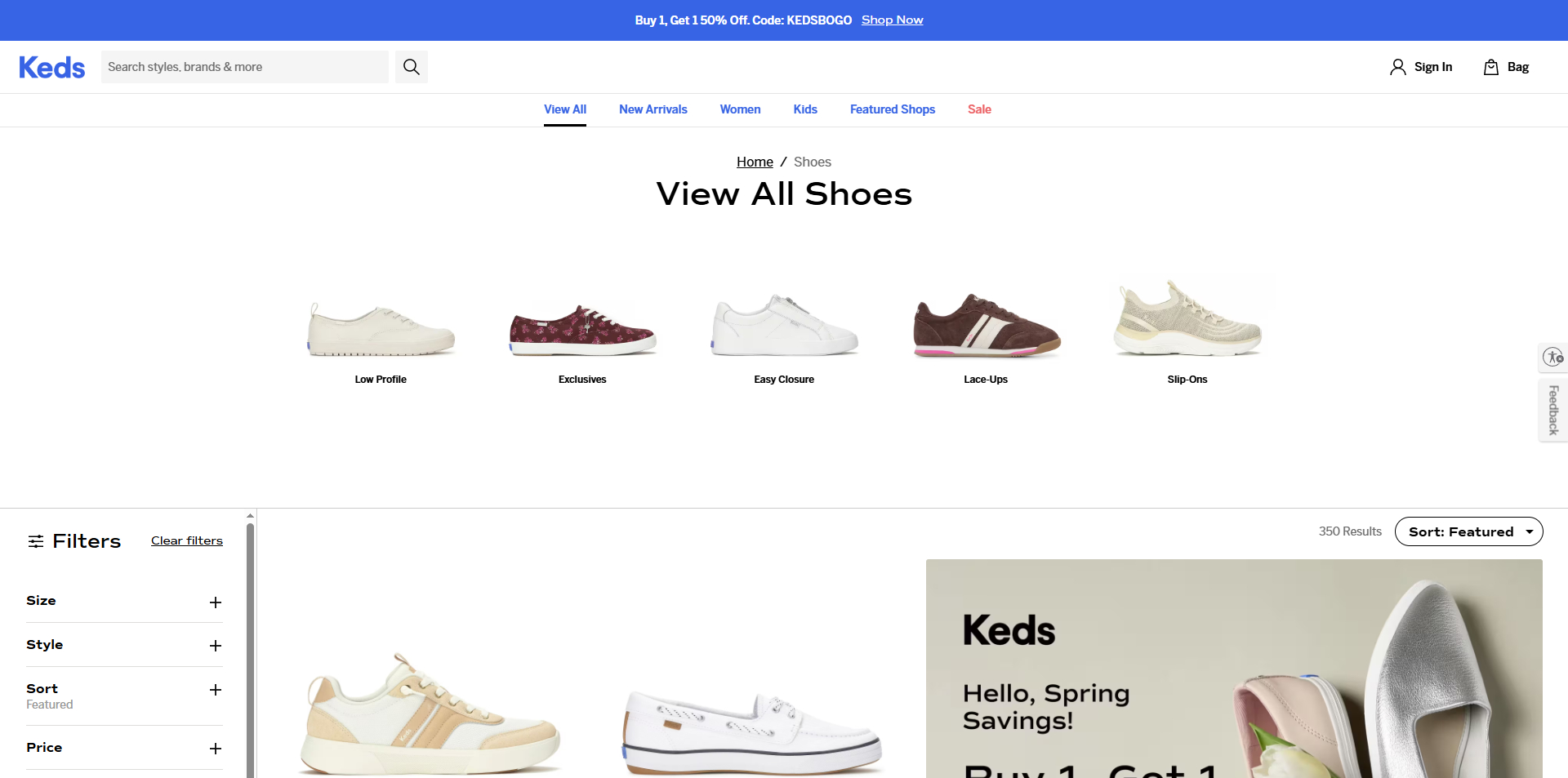Click the Shop Now link
1568x778 pixels.
point(892,20)
